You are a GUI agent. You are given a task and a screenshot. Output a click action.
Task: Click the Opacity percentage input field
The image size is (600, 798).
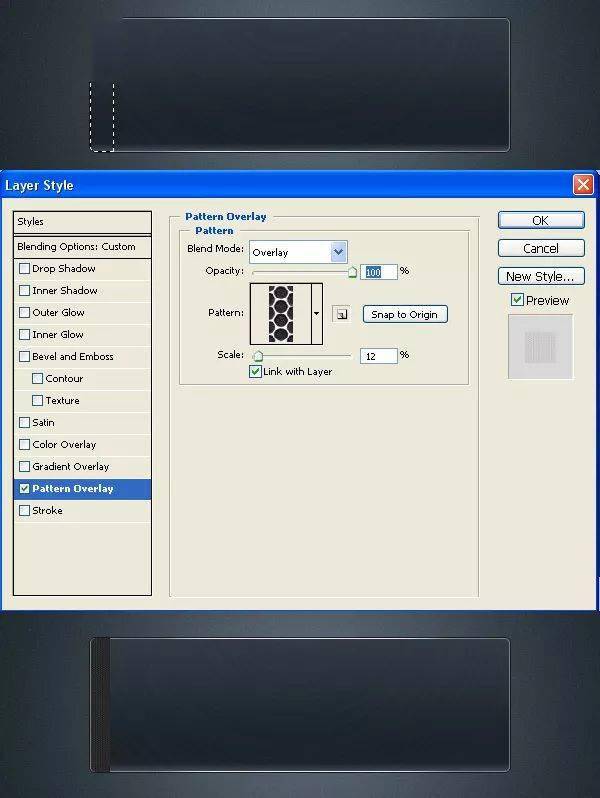pyautogui.click(x=379, y=272)
